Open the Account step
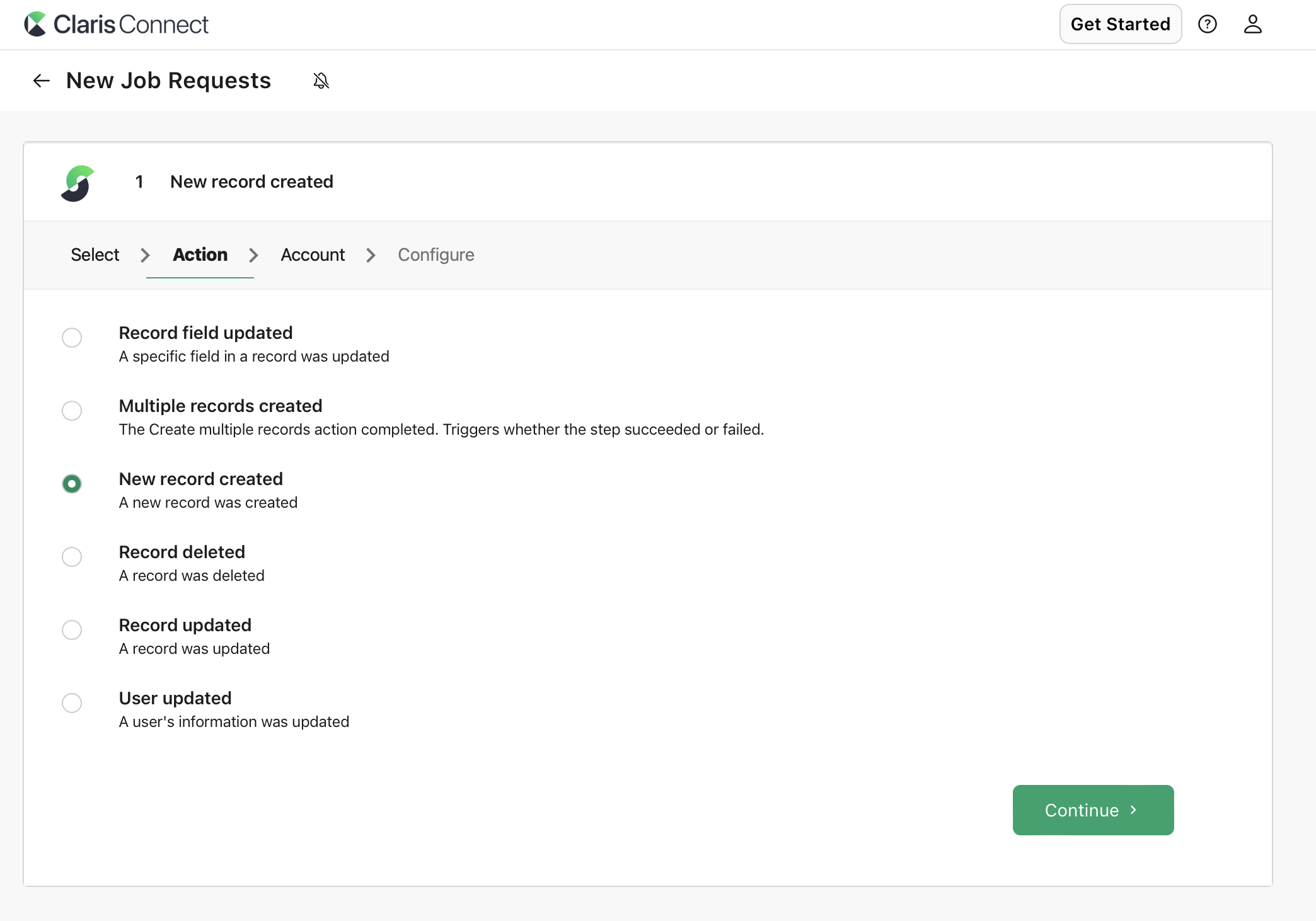This screenshot has height=921, width=1316. pos(313,255)
